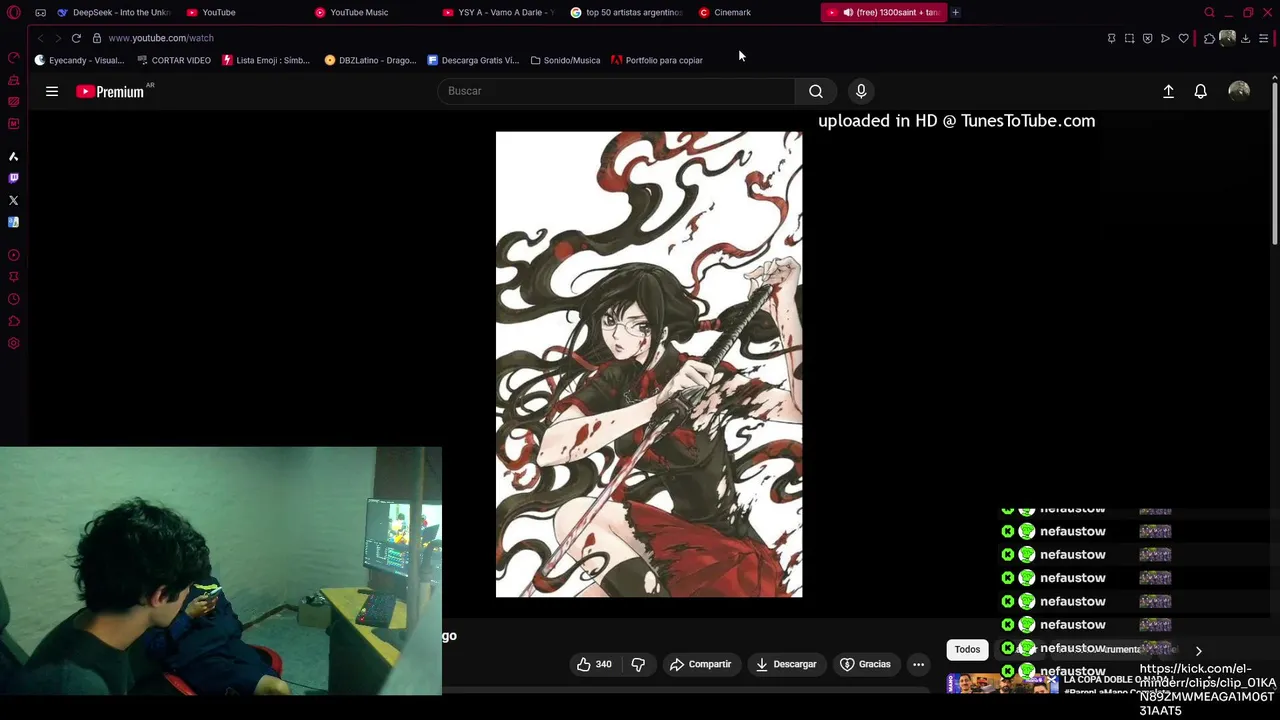Open the Descarga Gratis bookmark

[473, 60]
